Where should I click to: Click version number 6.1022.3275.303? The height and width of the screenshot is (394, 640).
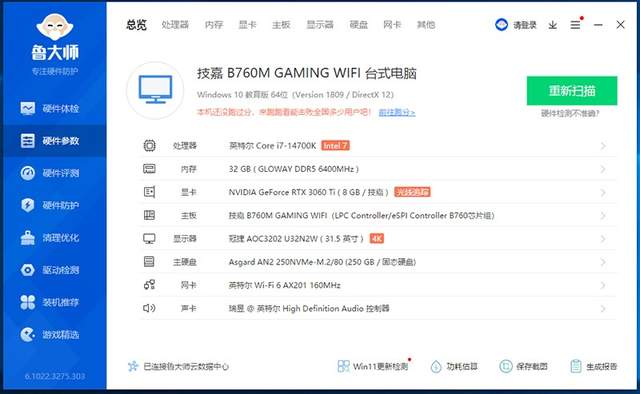(x=55, y=376)
